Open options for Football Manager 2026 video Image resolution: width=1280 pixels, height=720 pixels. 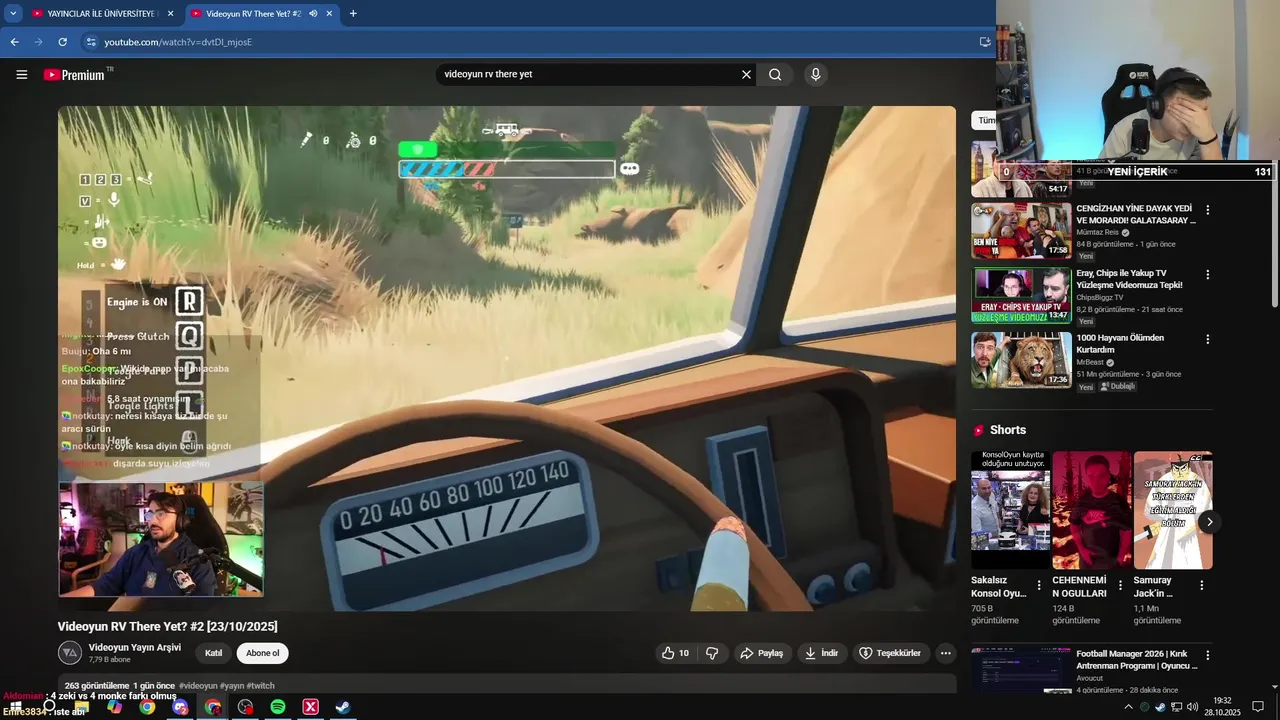1207,656
